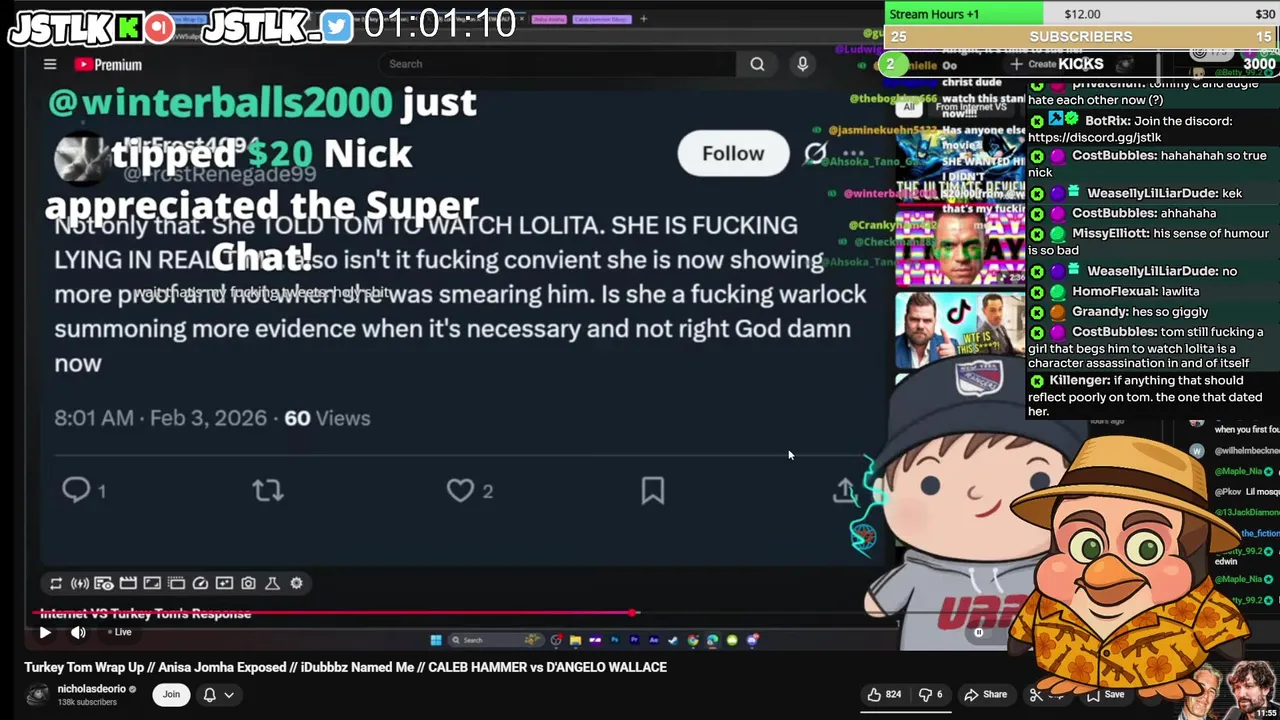Open the Create button near the top bar
The height and width of the screenshot is (720, 1280).
[x=1035, y=64]
